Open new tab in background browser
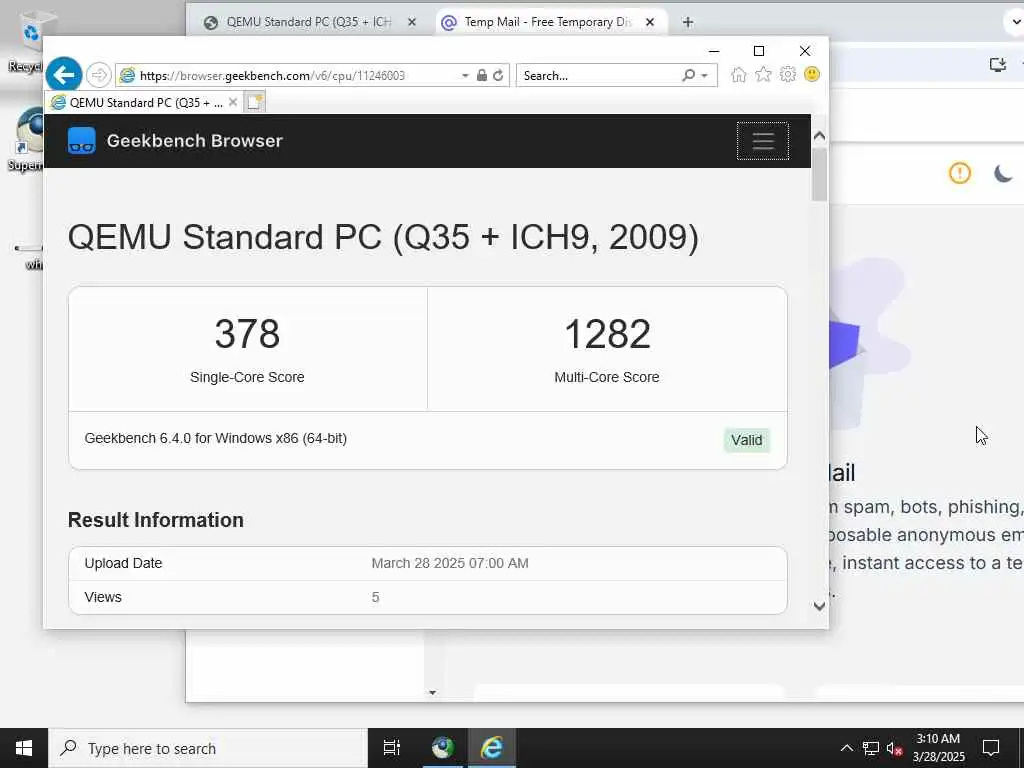Image resolution: width=1024 pixels, height=768 pixels. [688, 22]
